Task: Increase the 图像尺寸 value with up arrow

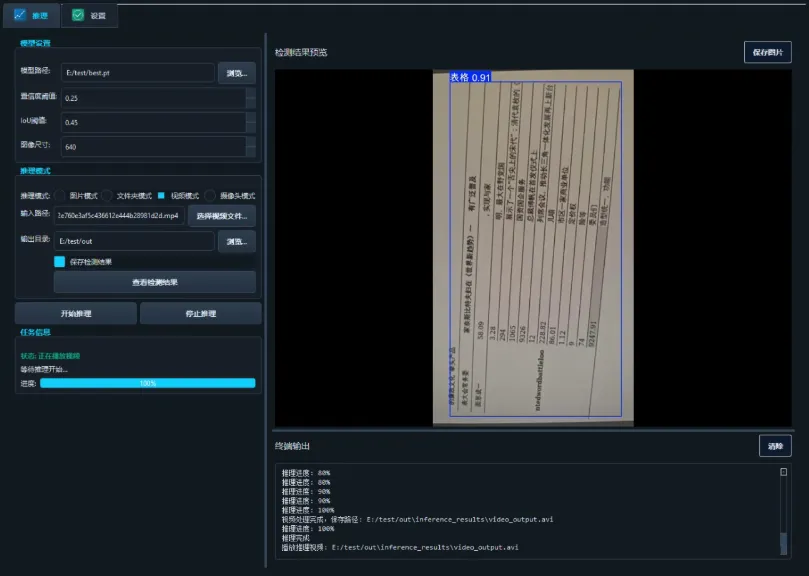Action: point(251,142)
